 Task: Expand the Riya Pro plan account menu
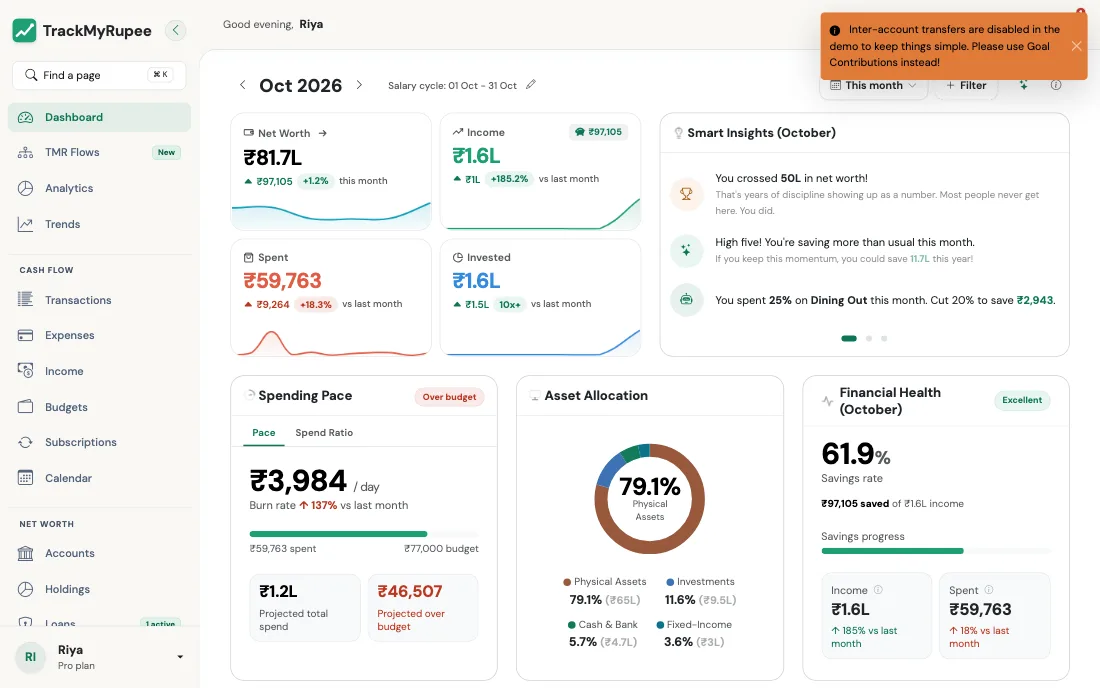(x=180, y=657)
